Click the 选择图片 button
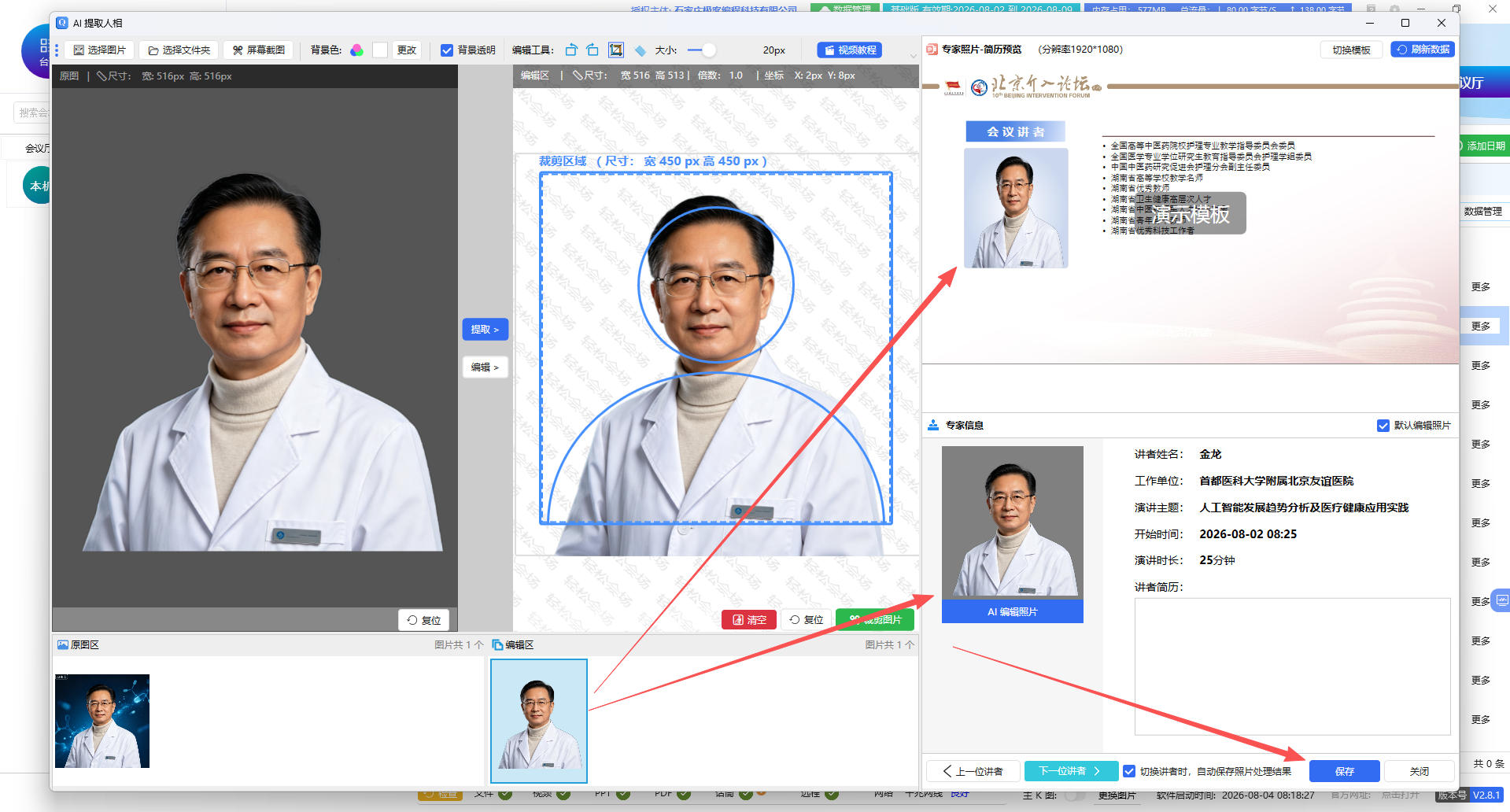Screen dimensions: 1510x812 (100, 50)
